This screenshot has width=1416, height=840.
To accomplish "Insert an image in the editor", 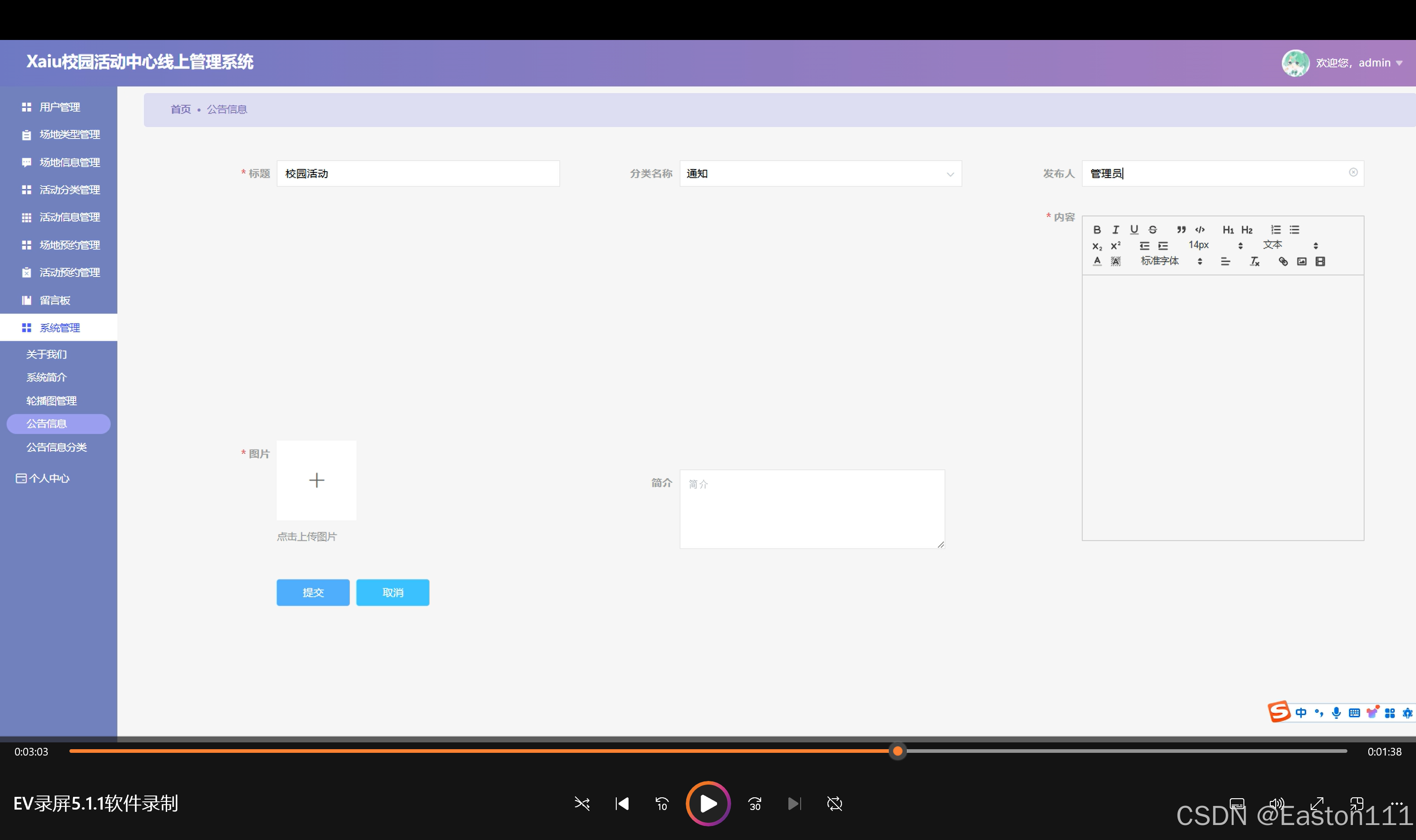I will coord(1302,261).
